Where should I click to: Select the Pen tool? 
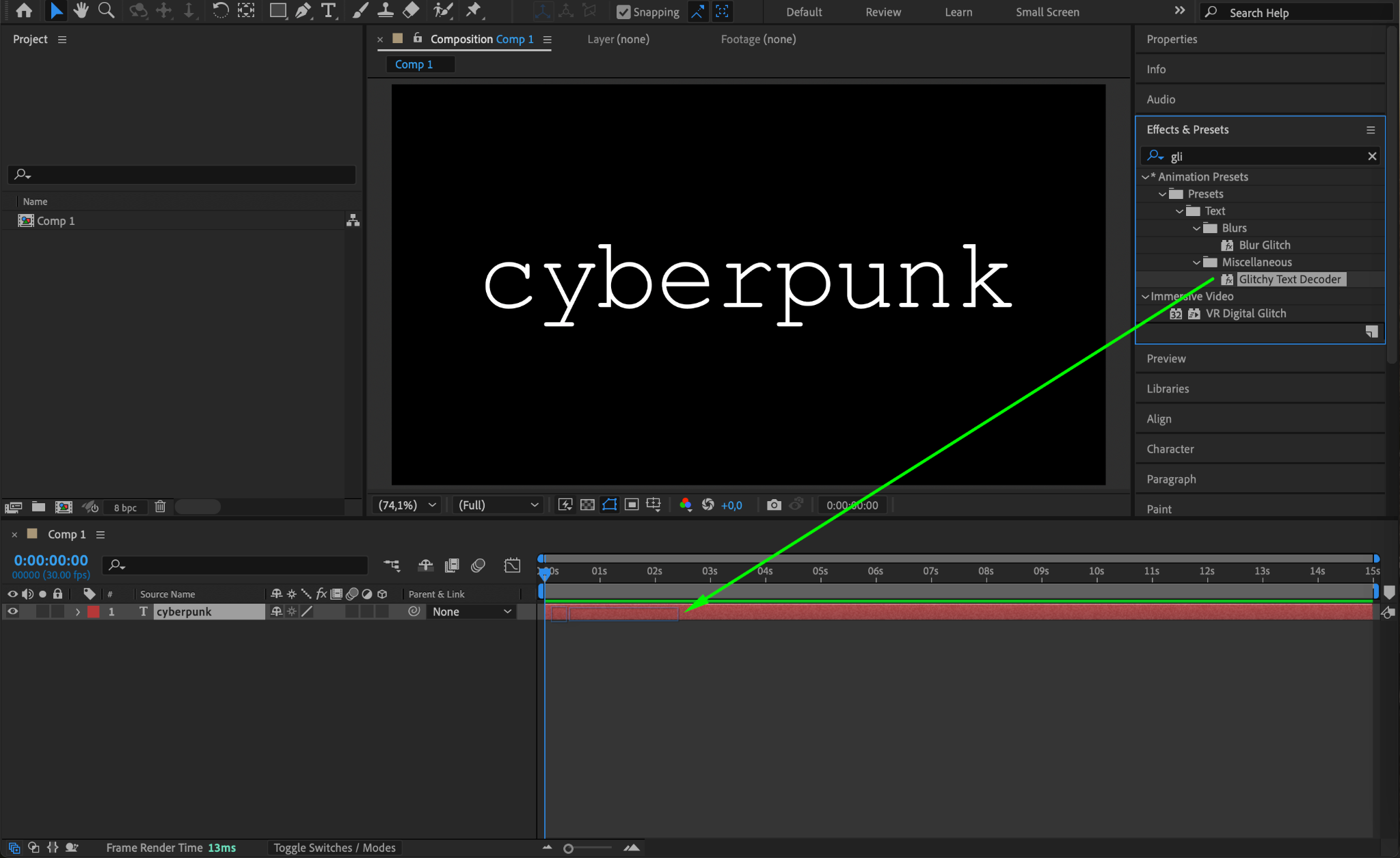coord(303,10)
